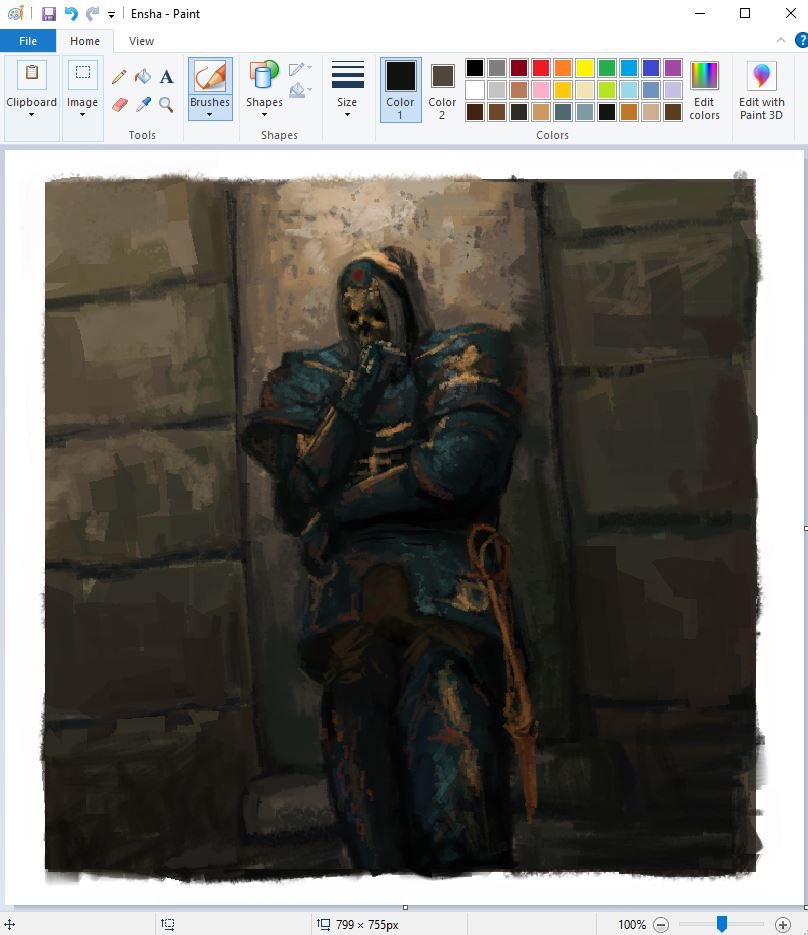808x935 pixels.
Task: Select the Magnifier tool
Action: coord(167,104)
